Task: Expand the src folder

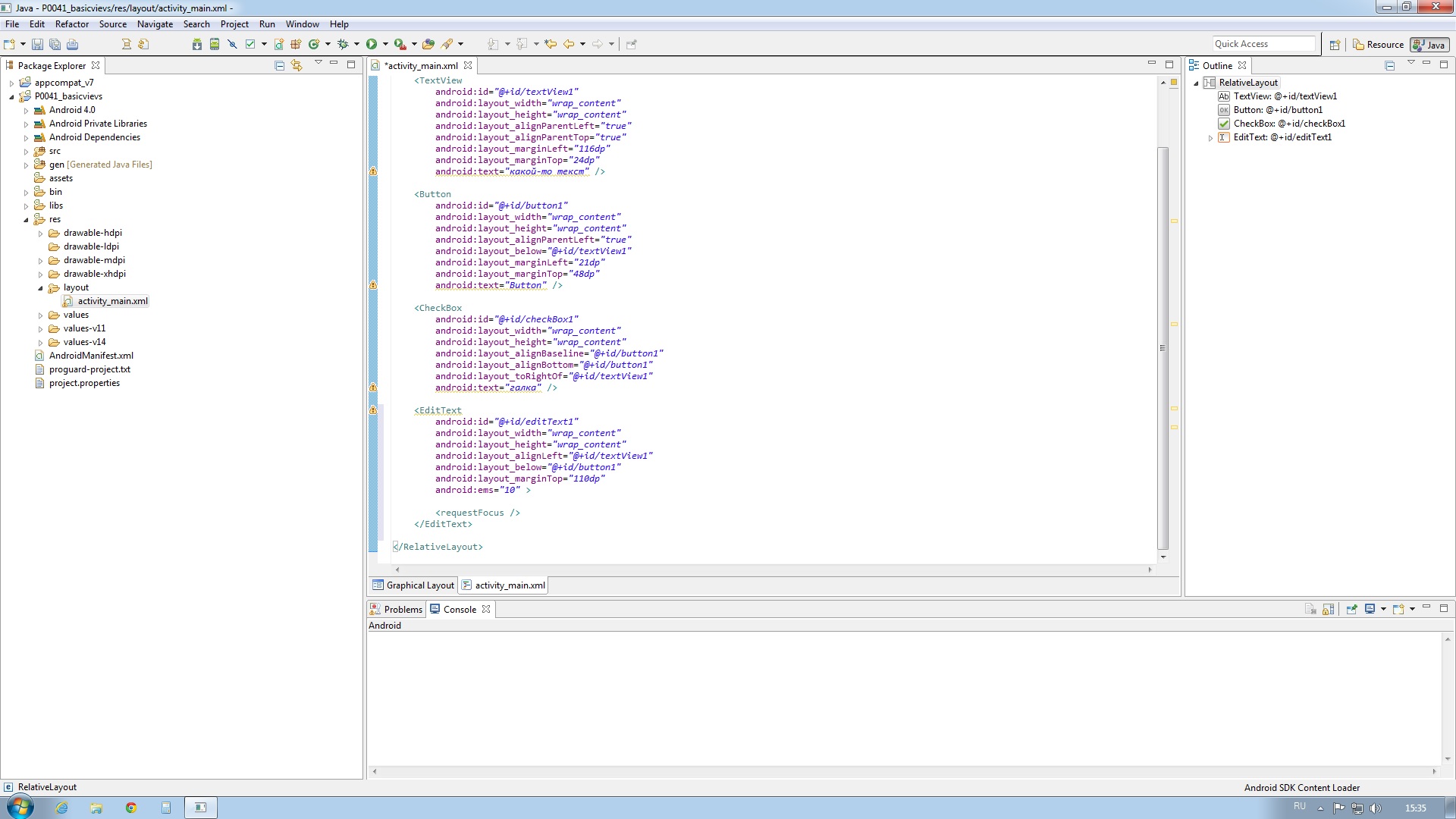Action: coord(26,152)
